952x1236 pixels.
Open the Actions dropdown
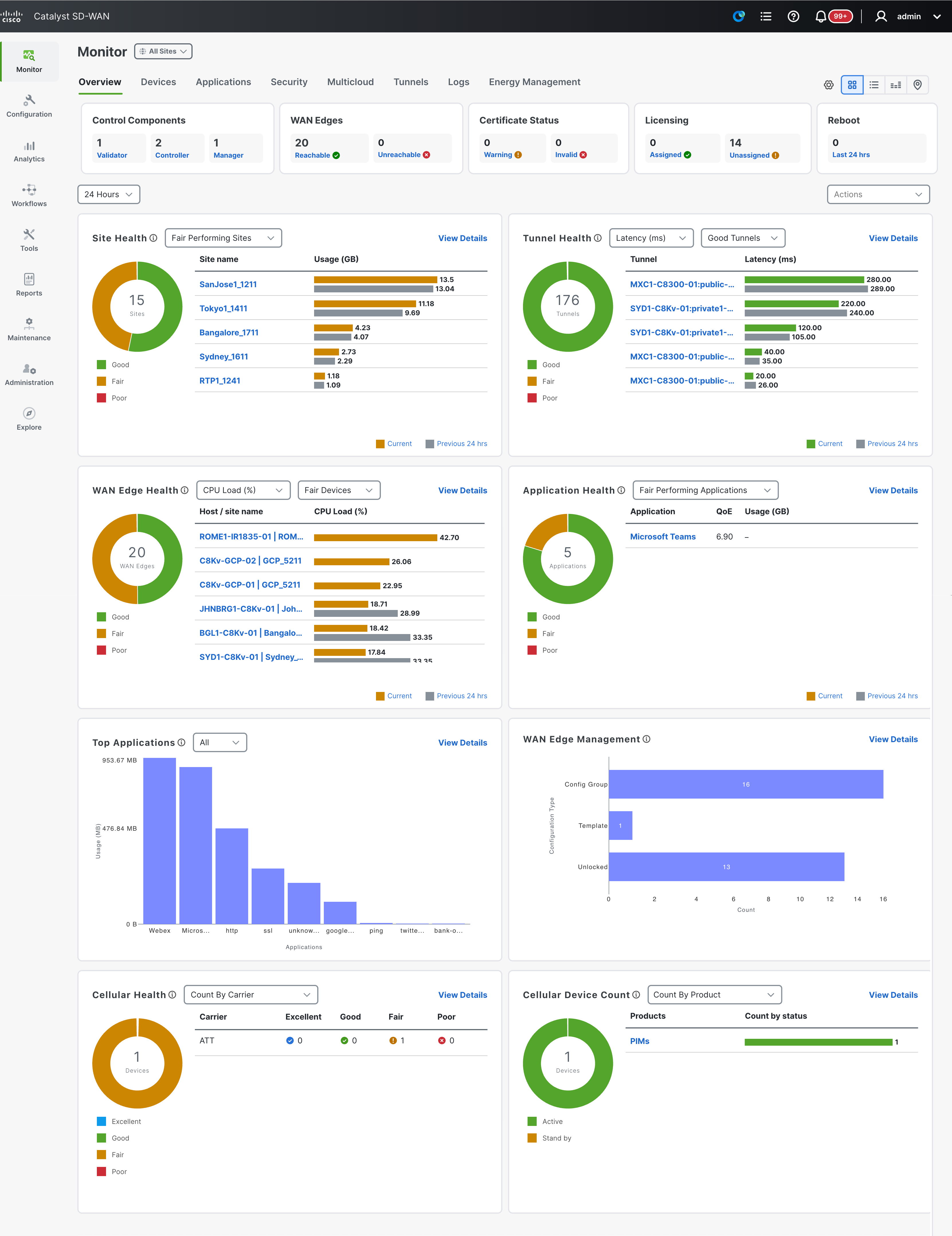[x=878, y=194]
